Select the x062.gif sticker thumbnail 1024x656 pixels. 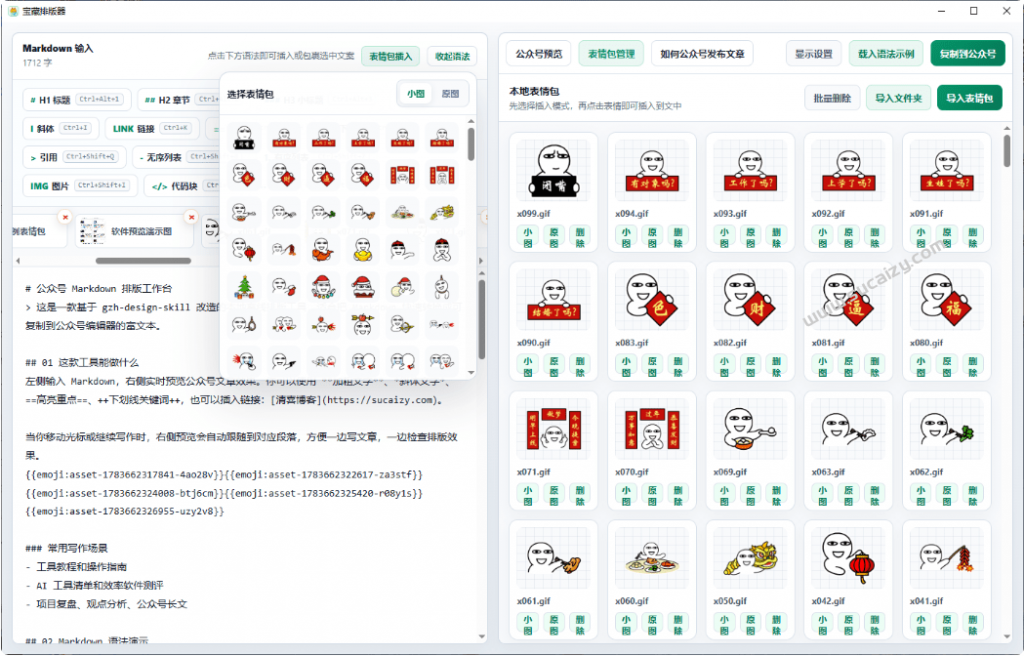[x=946, y=430]
